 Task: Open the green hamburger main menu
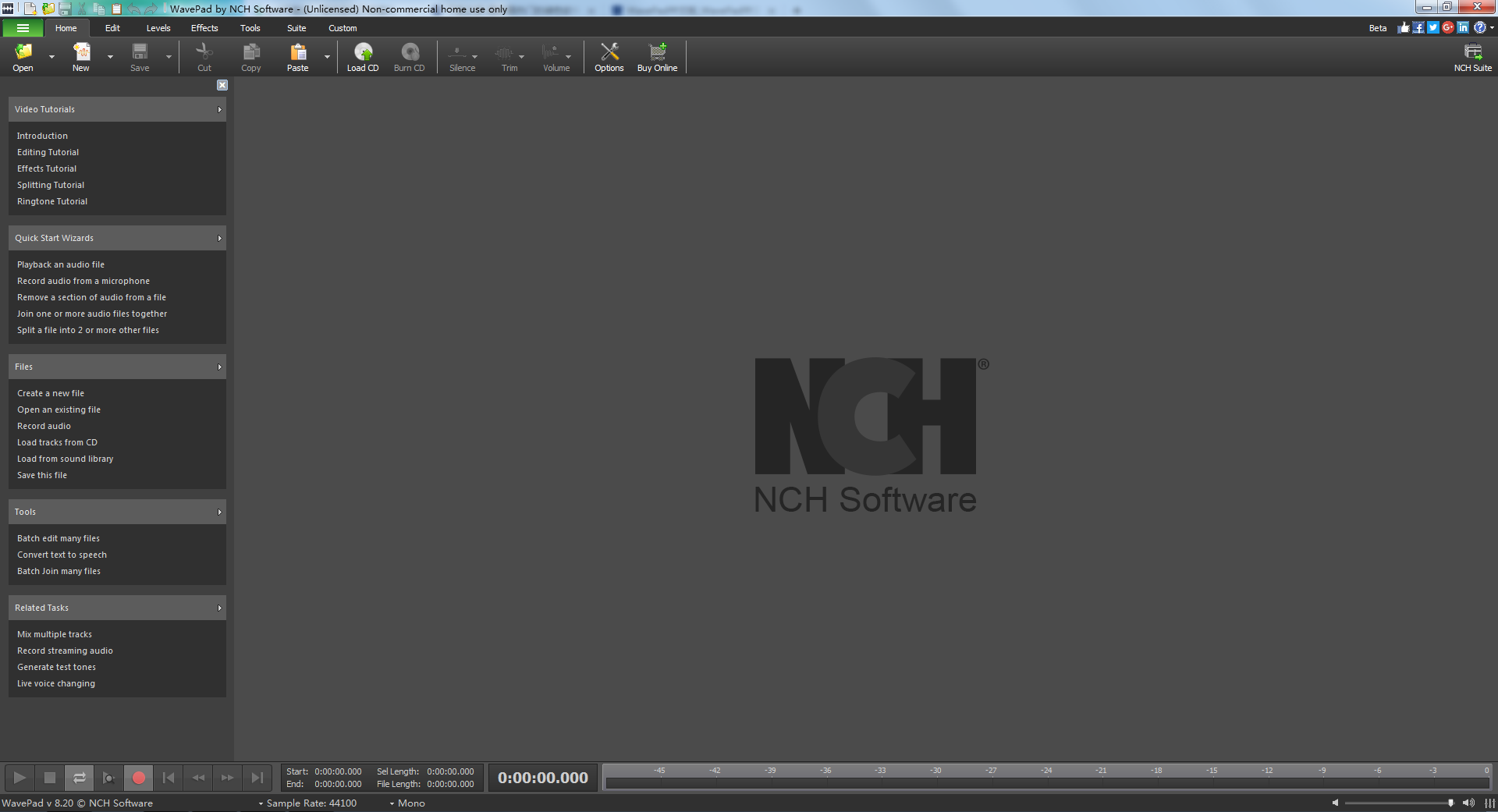[23, 28]
